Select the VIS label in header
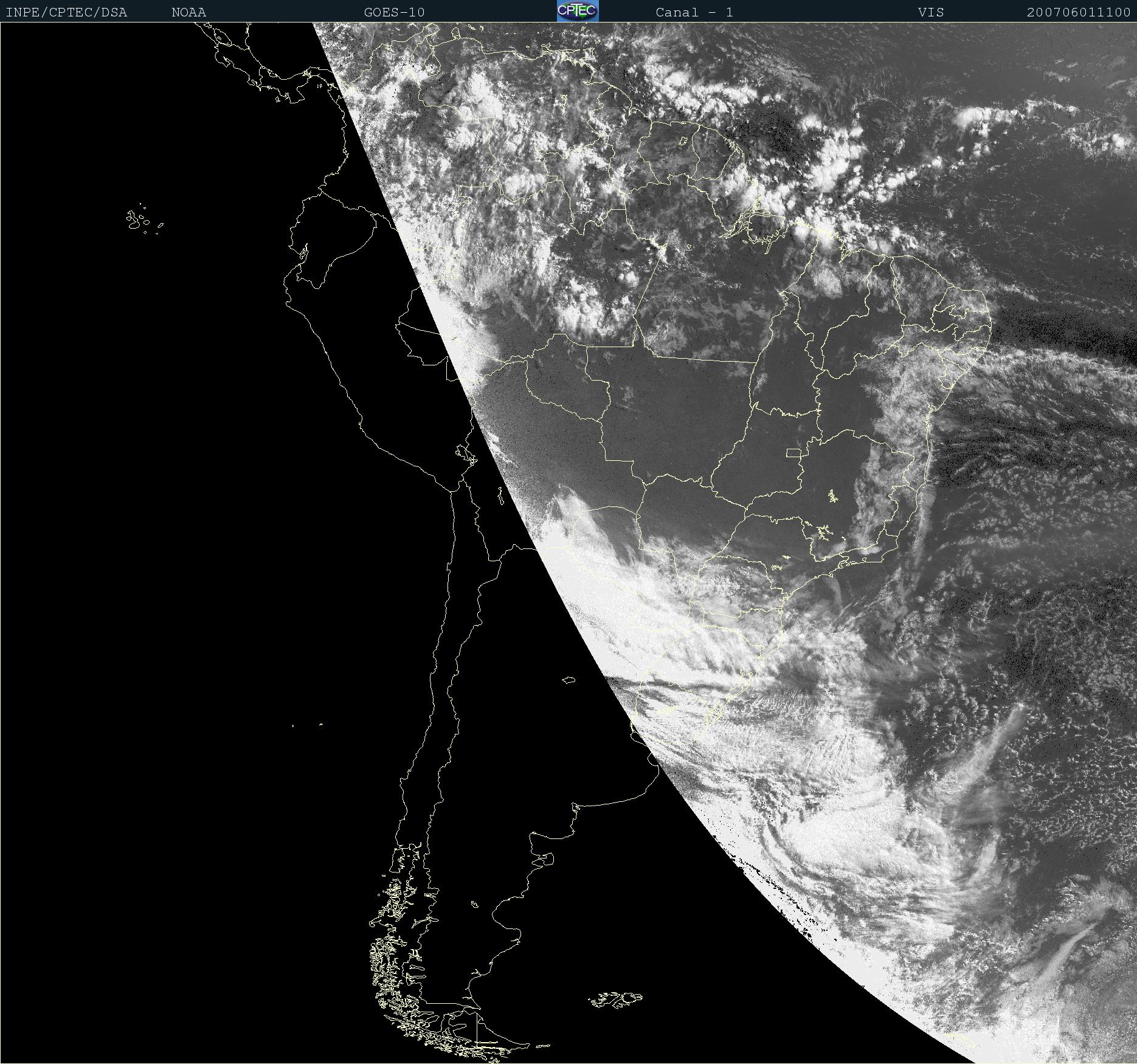Screen dimensions: 1137x1064 tap(931, 12)
